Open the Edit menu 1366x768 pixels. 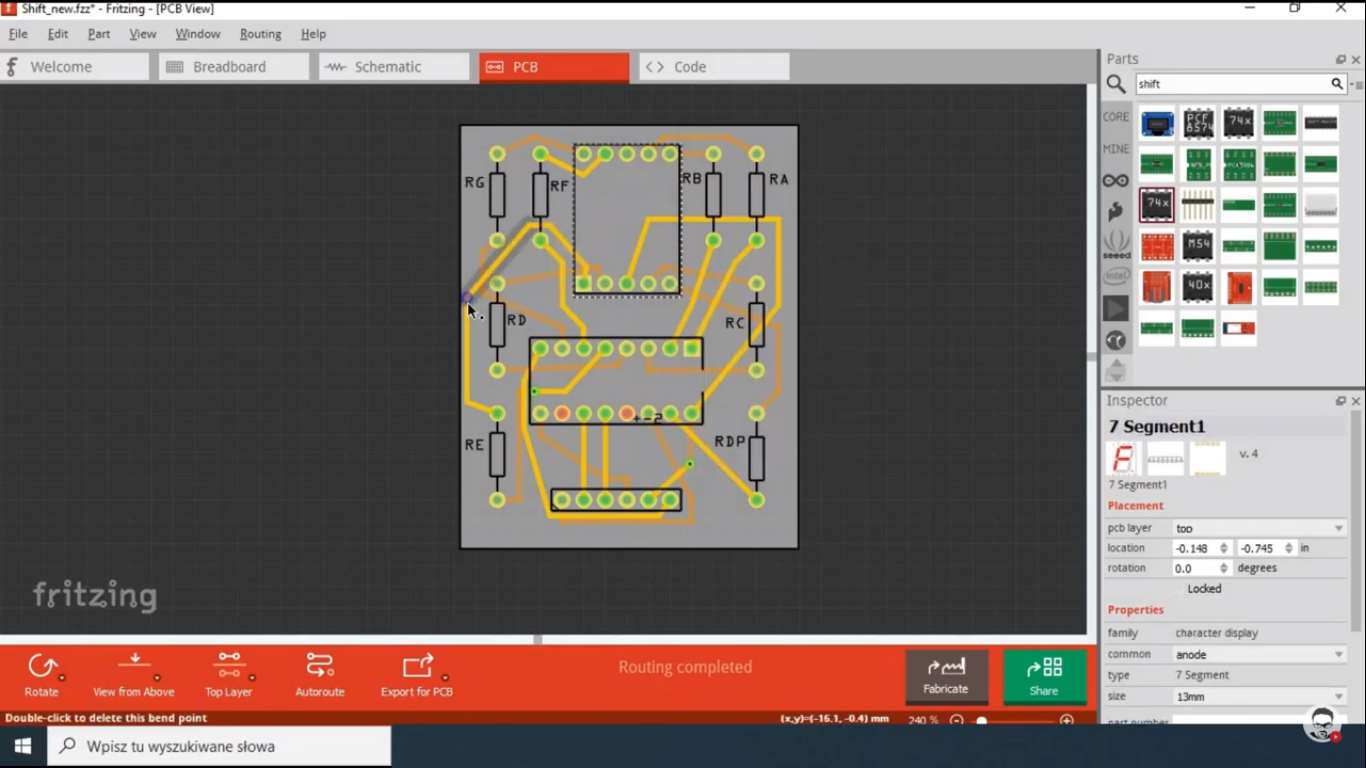58,34
